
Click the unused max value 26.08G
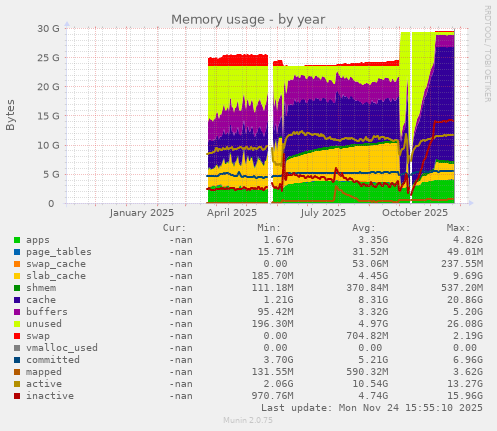465,324
